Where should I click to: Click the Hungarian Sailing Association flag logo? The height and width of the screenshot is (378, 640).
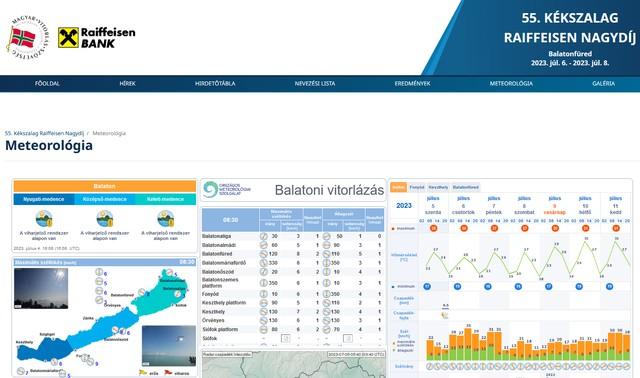click(28, 38)
